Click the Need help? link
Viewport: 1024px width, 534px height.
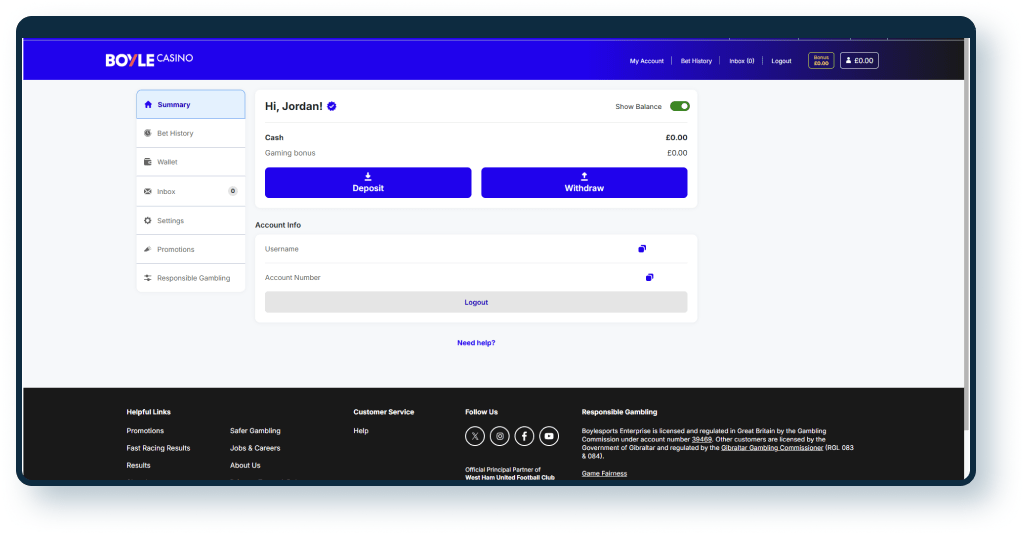(476, 343)
